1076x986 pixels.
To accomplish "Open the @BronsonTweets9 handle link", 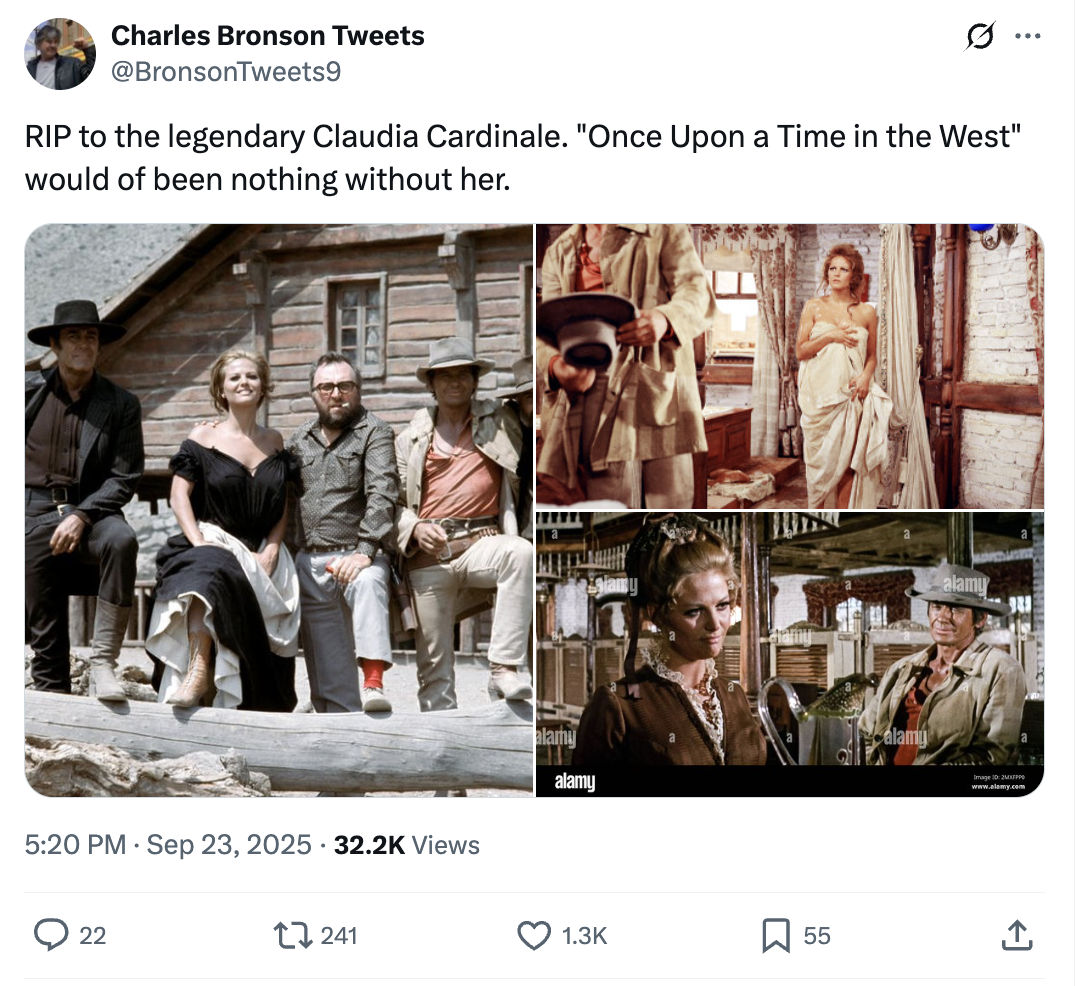I will coord(225,72).
